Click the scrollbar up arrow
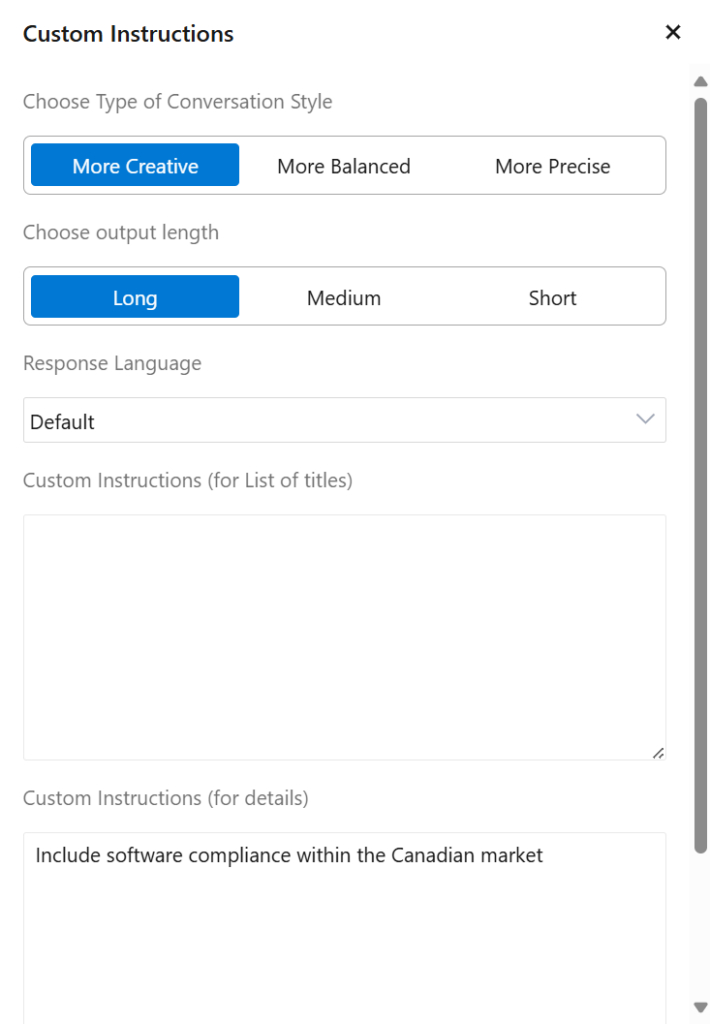Image resolution: width=710 pixels, height=1024 pixels. [701, 80]
